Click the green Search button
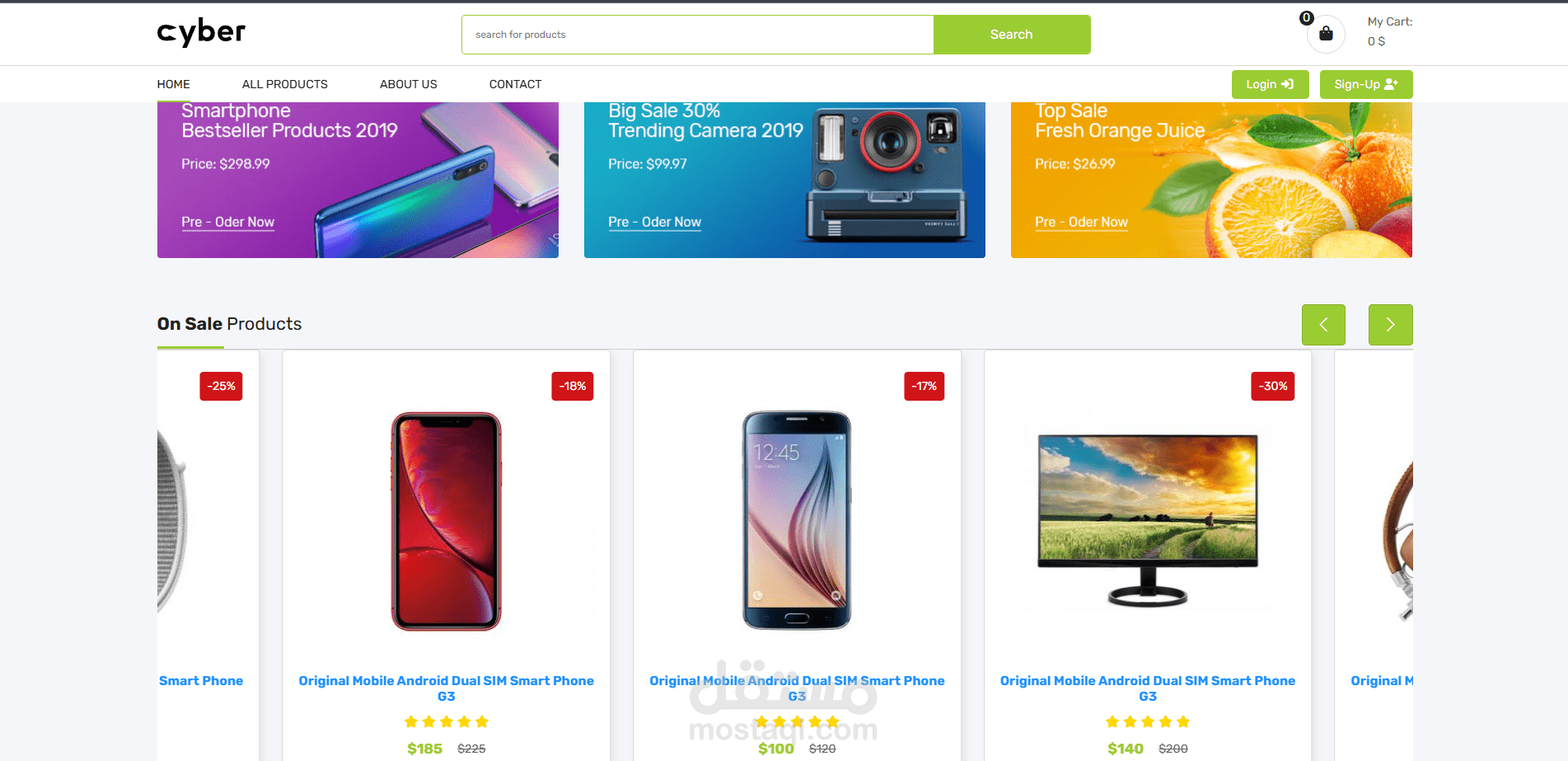This screenshot has height=761, width=1568. pos(1012,35)
